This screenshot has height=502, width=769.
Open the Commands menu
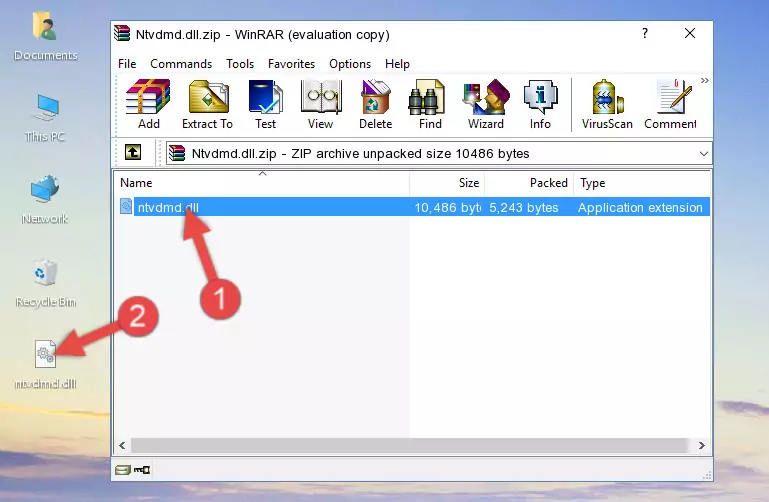tap(181, 64)
